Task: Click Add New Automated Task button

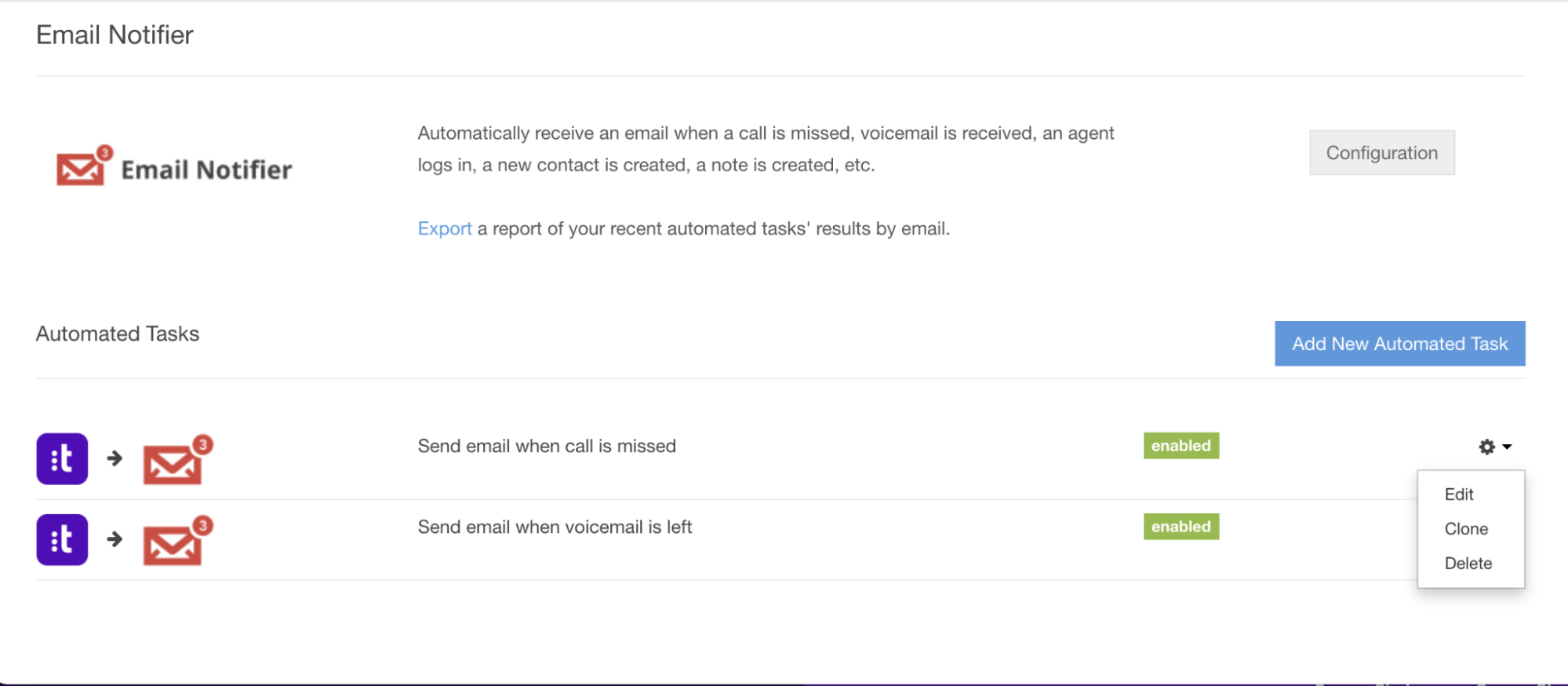Action: point(1399,344)
